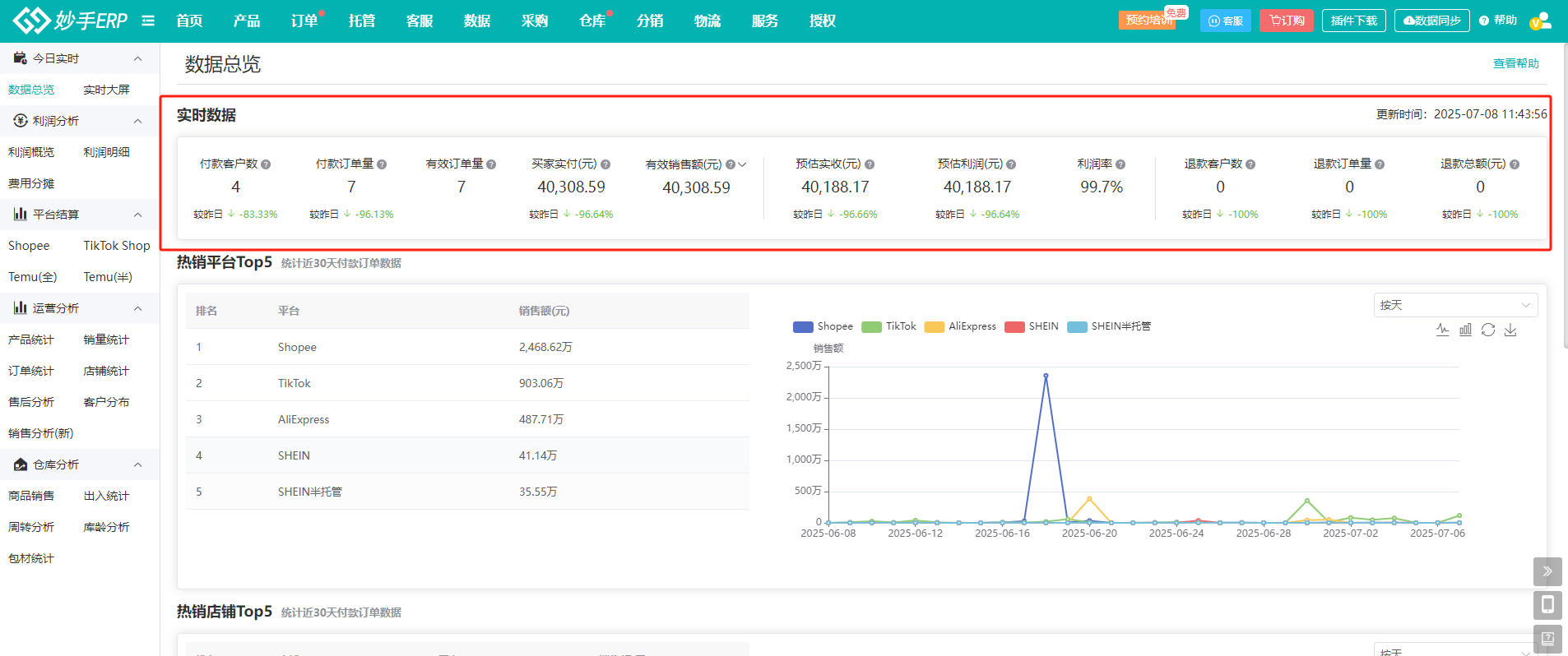Open Temu(全) settlement in sidebar

[33, 277]
